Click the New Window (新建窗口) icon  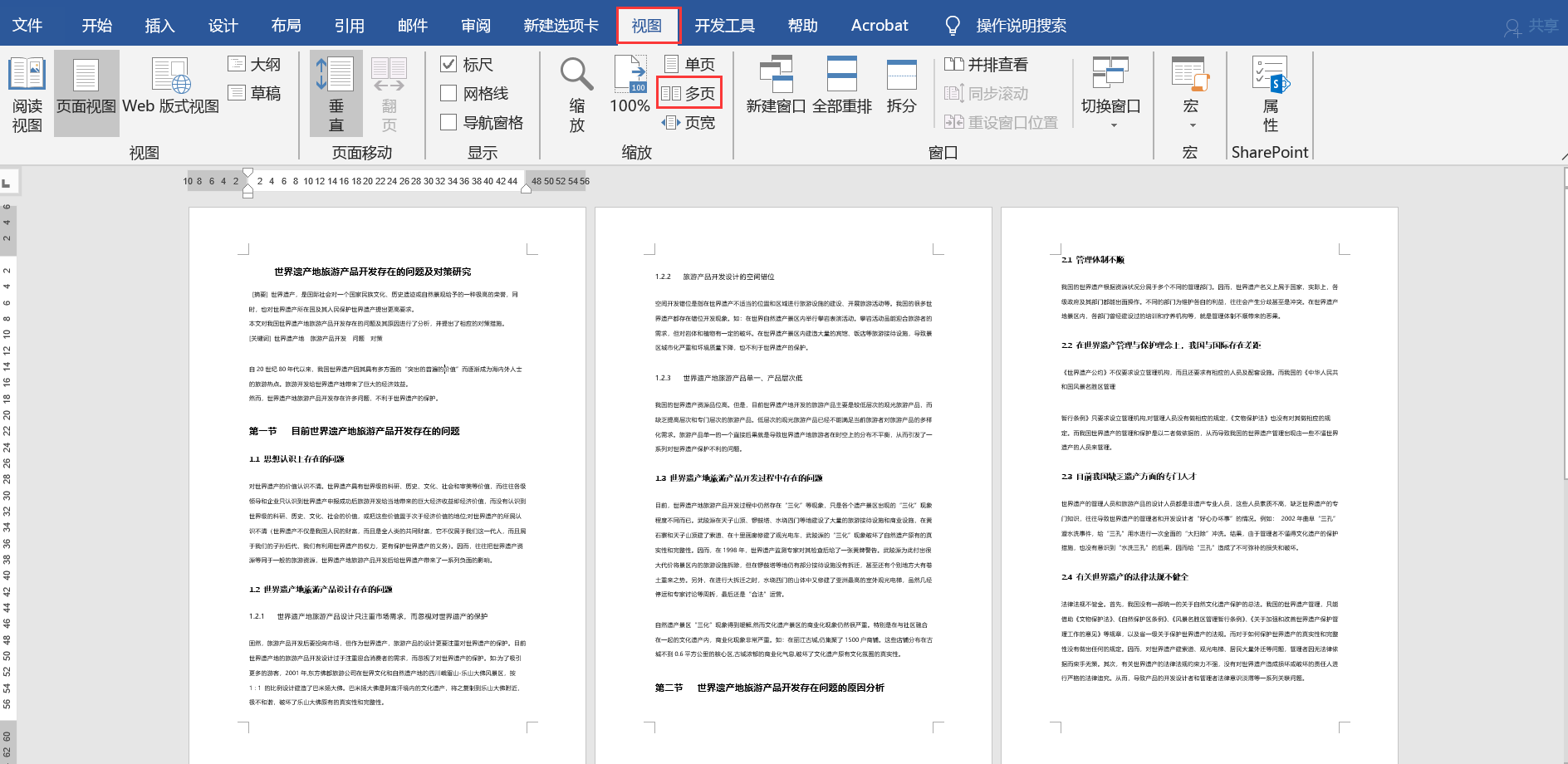776,76
